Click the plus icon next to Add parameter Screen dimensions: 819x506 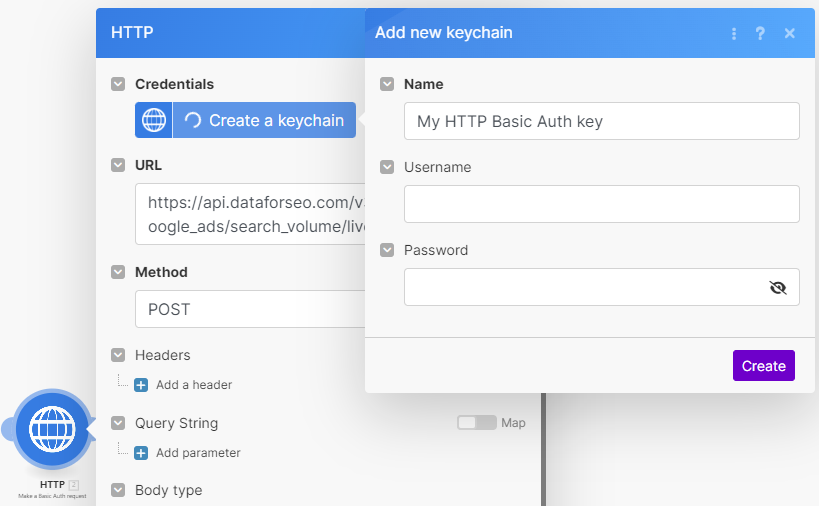[141, 453]
